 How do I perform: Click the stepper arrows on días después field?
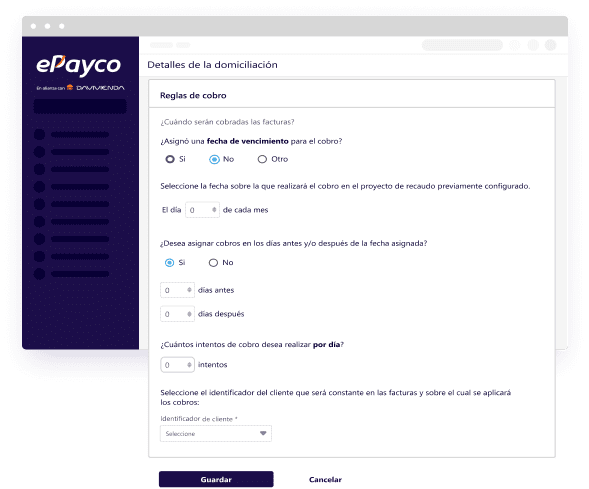(189, 314)
